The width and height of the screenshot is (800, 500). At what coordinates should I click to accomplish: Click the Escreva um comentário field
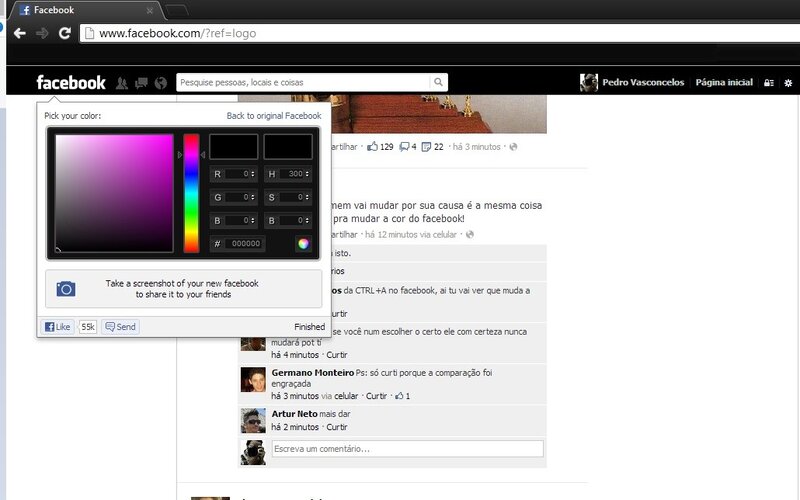(x=407, y=449)
